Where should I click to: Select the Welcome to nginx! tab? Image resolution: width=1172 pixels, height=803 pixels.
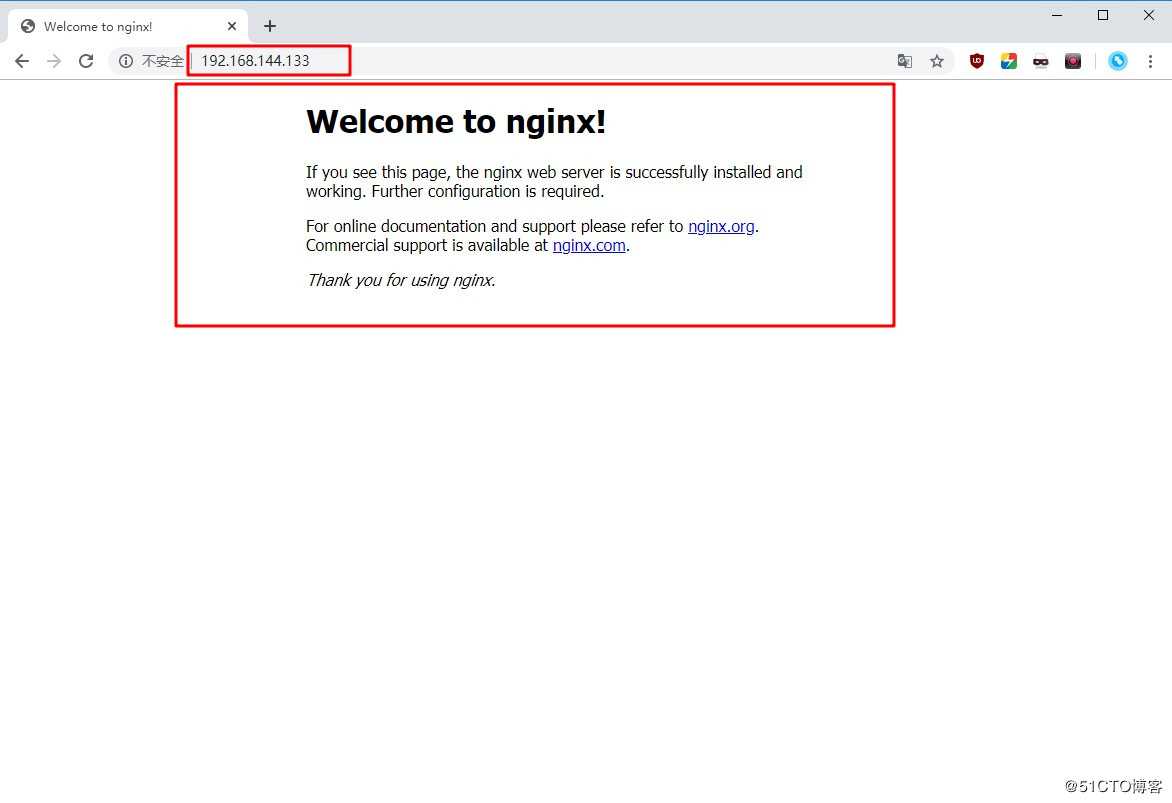pyautogui.click(x=128, y=26)
